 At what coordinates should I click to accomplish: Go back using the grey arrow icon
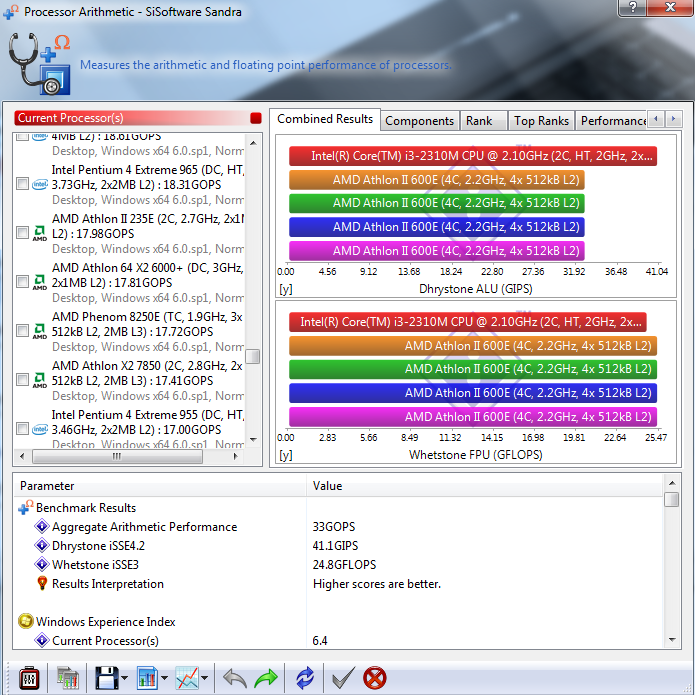click(234, 678)
